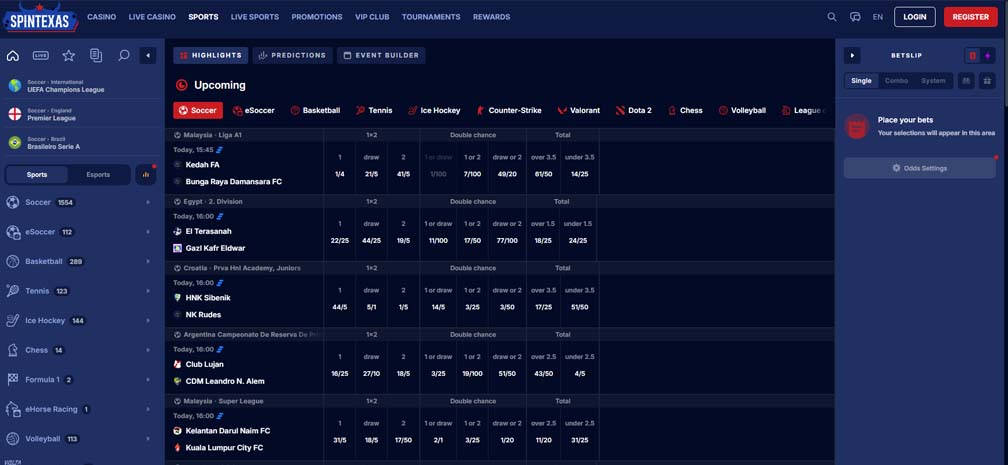Screen dimensions: 1008x465
Task: Pick draw odds 5/1 for HNK Sibenik
Action: pos(372,307)
